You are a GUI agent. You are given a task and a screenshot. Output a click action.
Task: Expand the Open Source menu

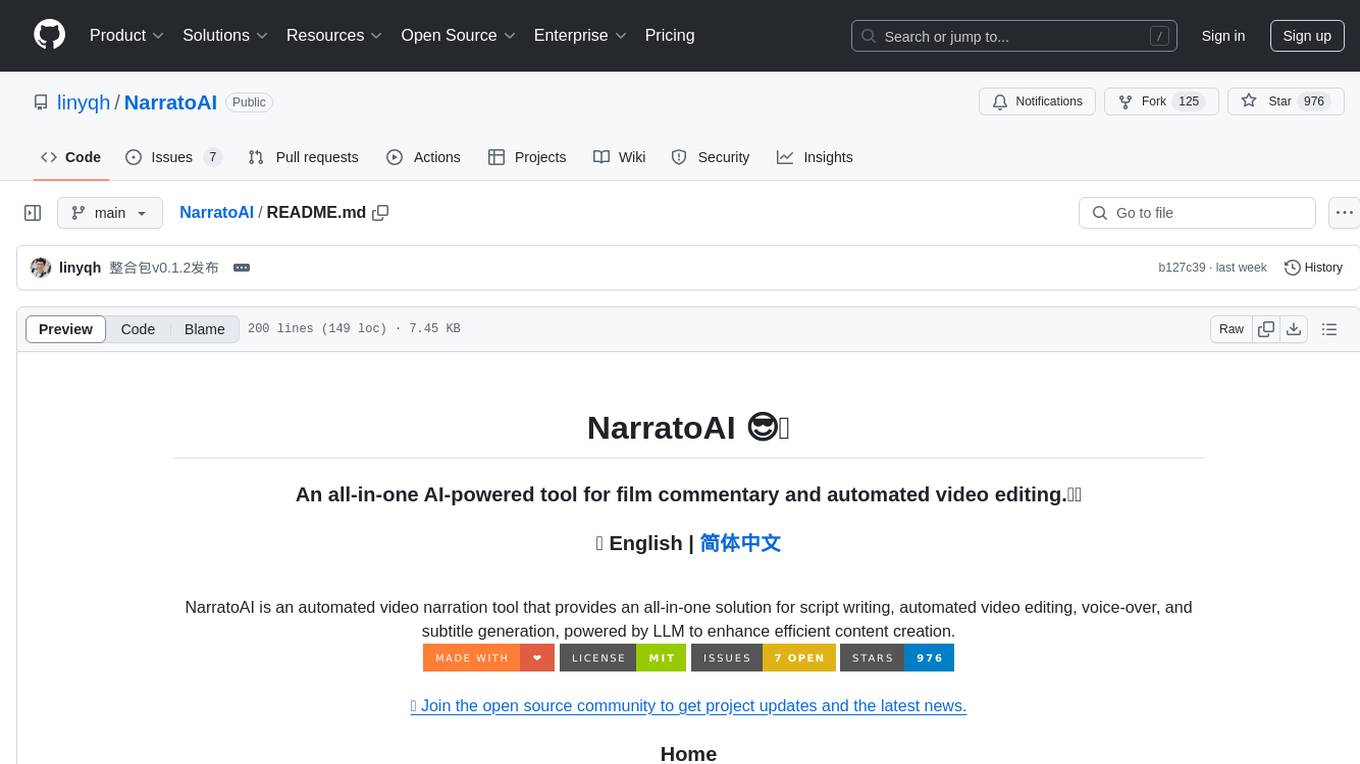458,35
